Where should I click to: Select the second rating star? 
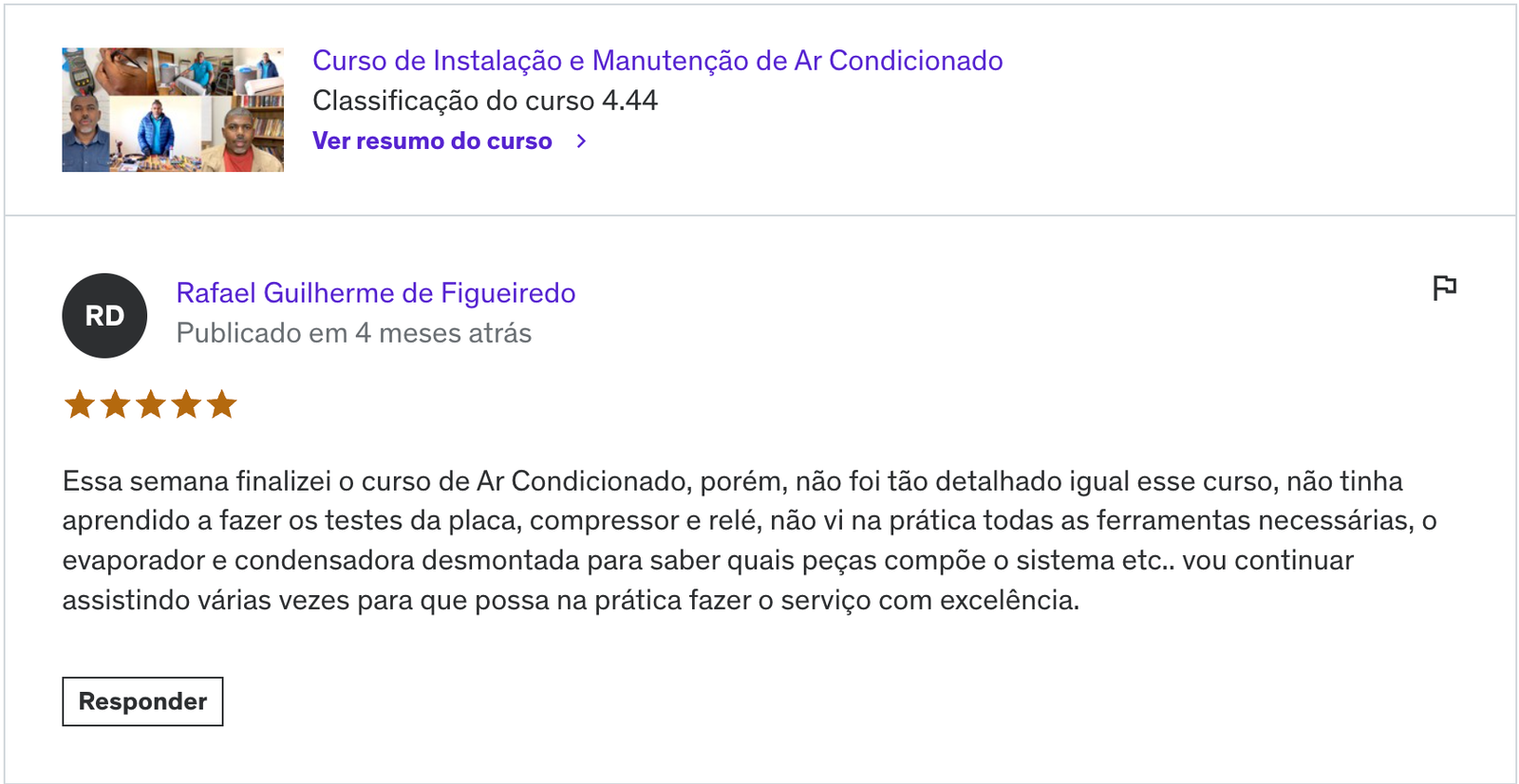click(x=115, y=405)
